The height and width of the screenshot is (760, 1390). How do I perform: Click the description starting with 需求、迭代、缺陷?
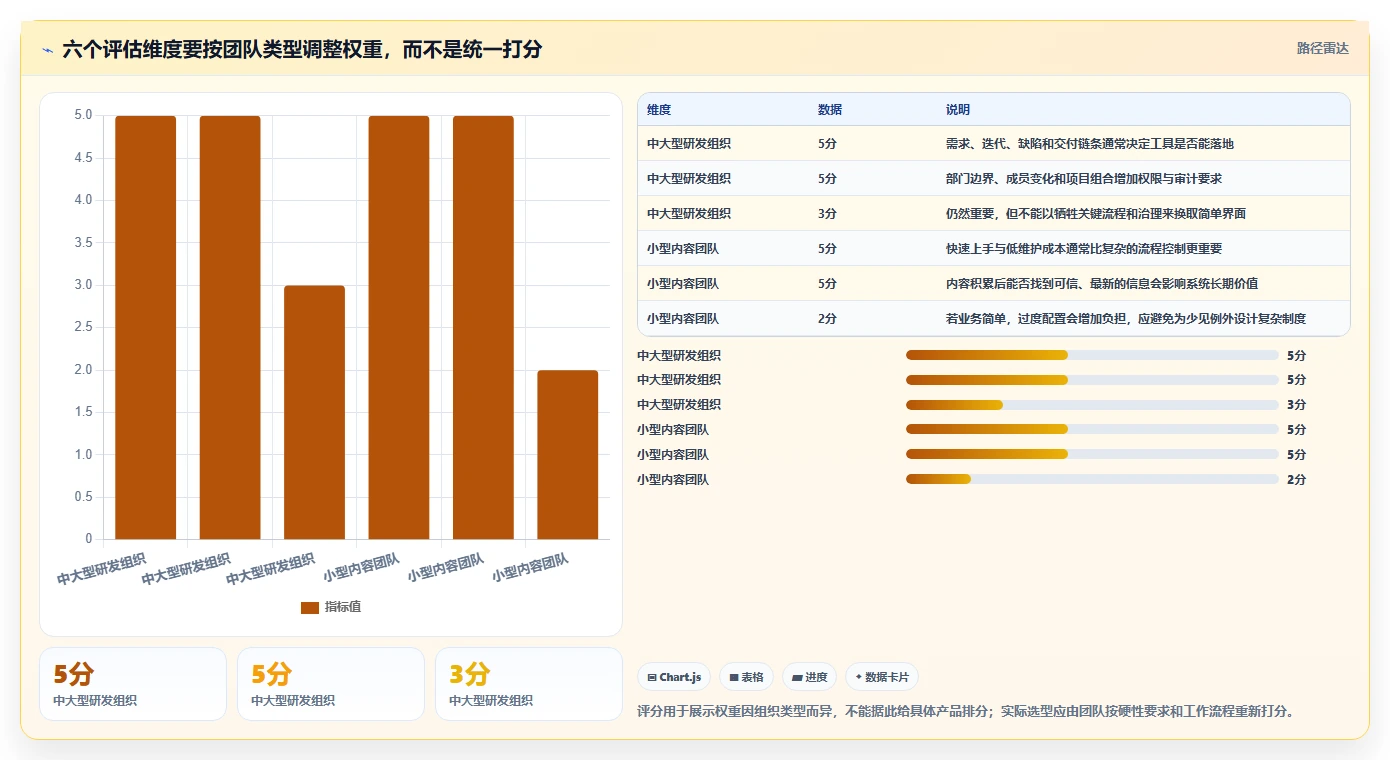[1090, 144]
